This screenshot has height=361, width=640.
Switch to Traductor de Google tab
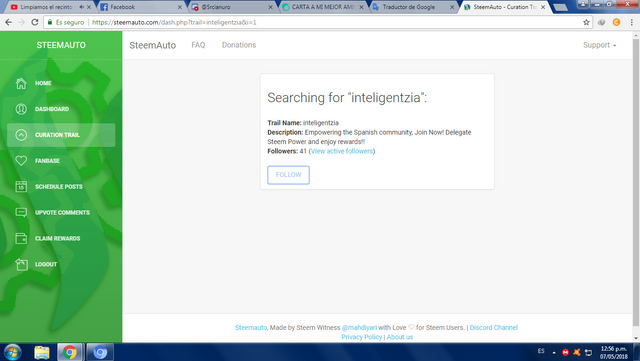410,7
